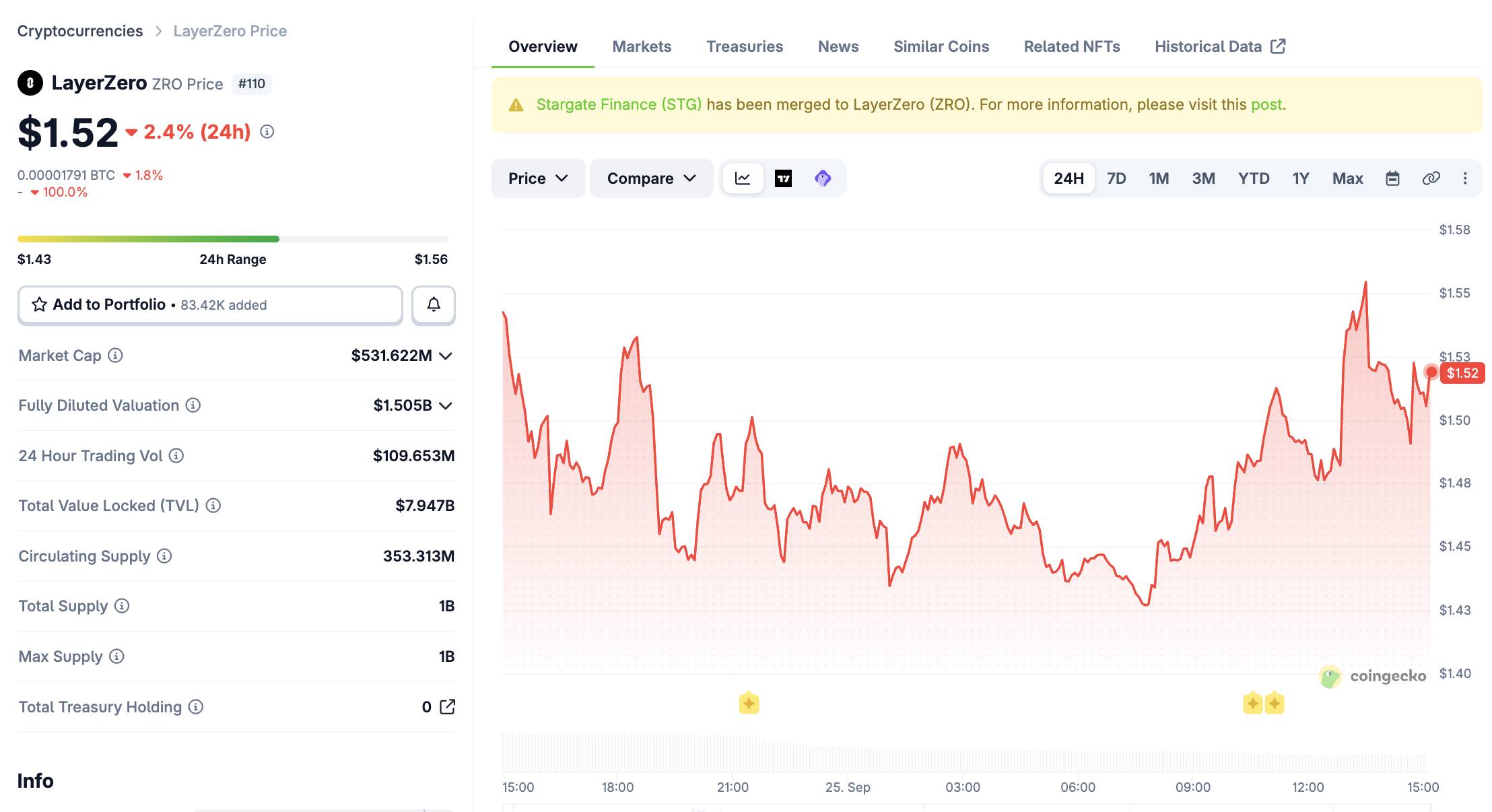Open the 24 Hour Trading Vol info icon
Viewport: 1492px width, 812px height.
176,456
